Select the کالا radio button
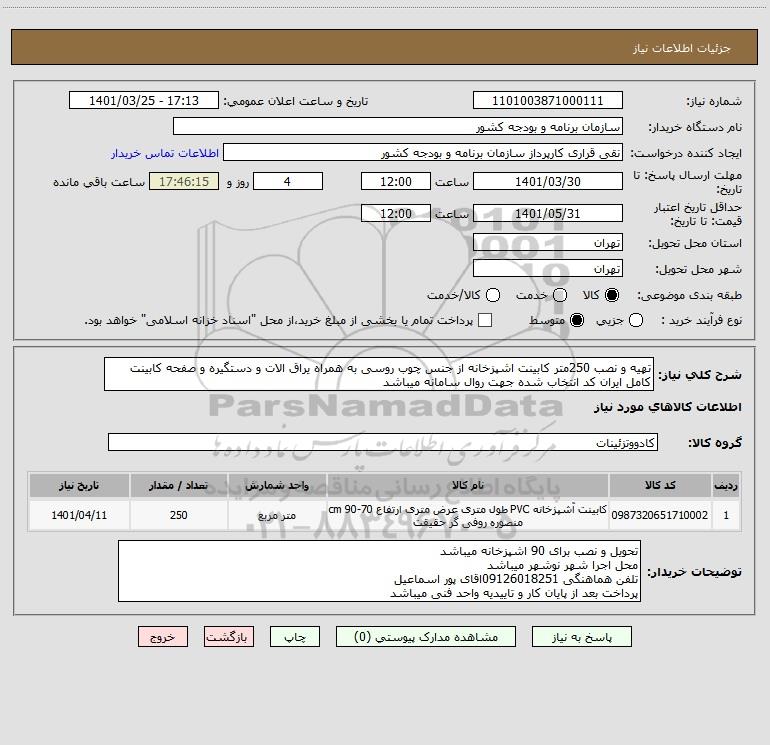This screenshot has width=770, height=745. [x=612, y=295]
